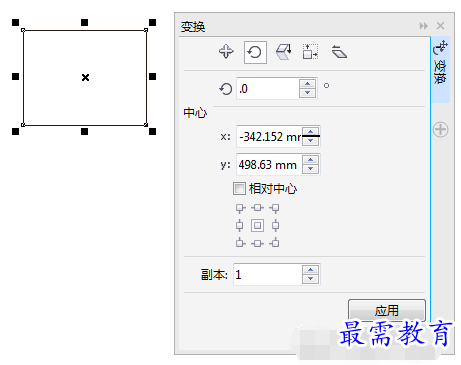This screenshot has width=461, height=365.
Task: Select the Scale and Mirror transform icon
Action: 284,52
